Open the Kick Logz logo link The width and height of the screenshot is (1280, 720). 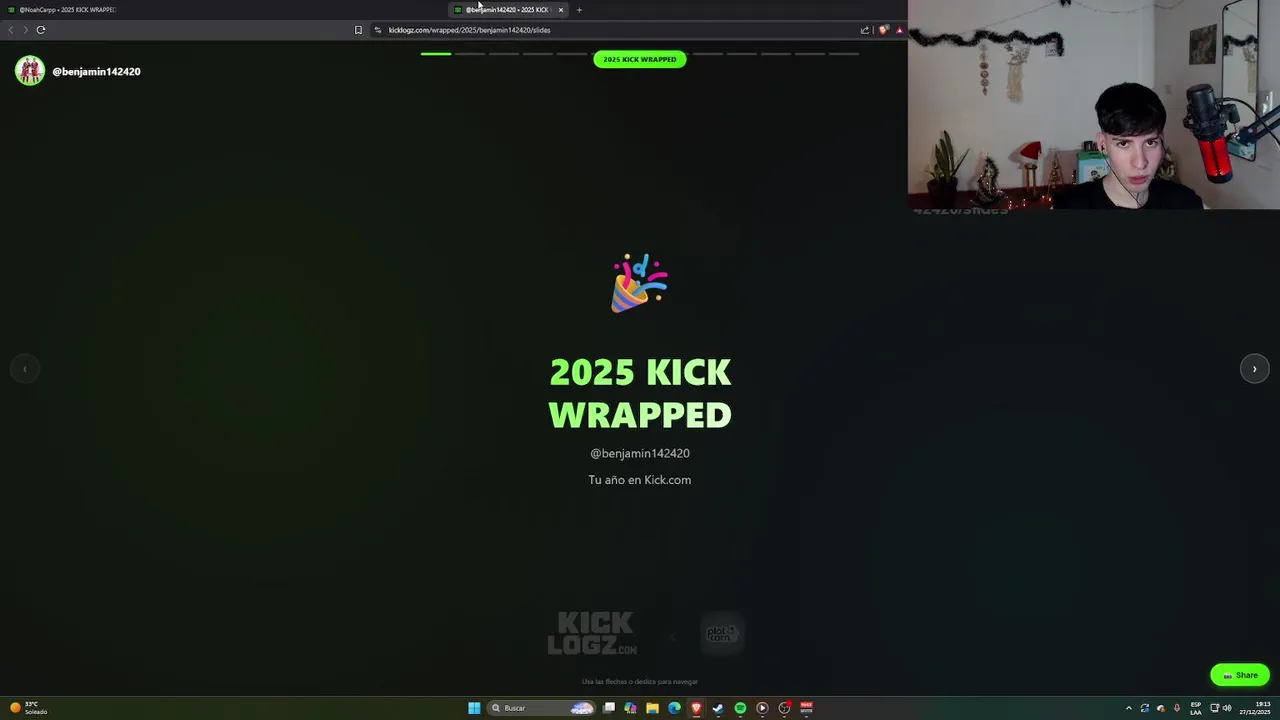pyautogui.click(x=592, y=633)
